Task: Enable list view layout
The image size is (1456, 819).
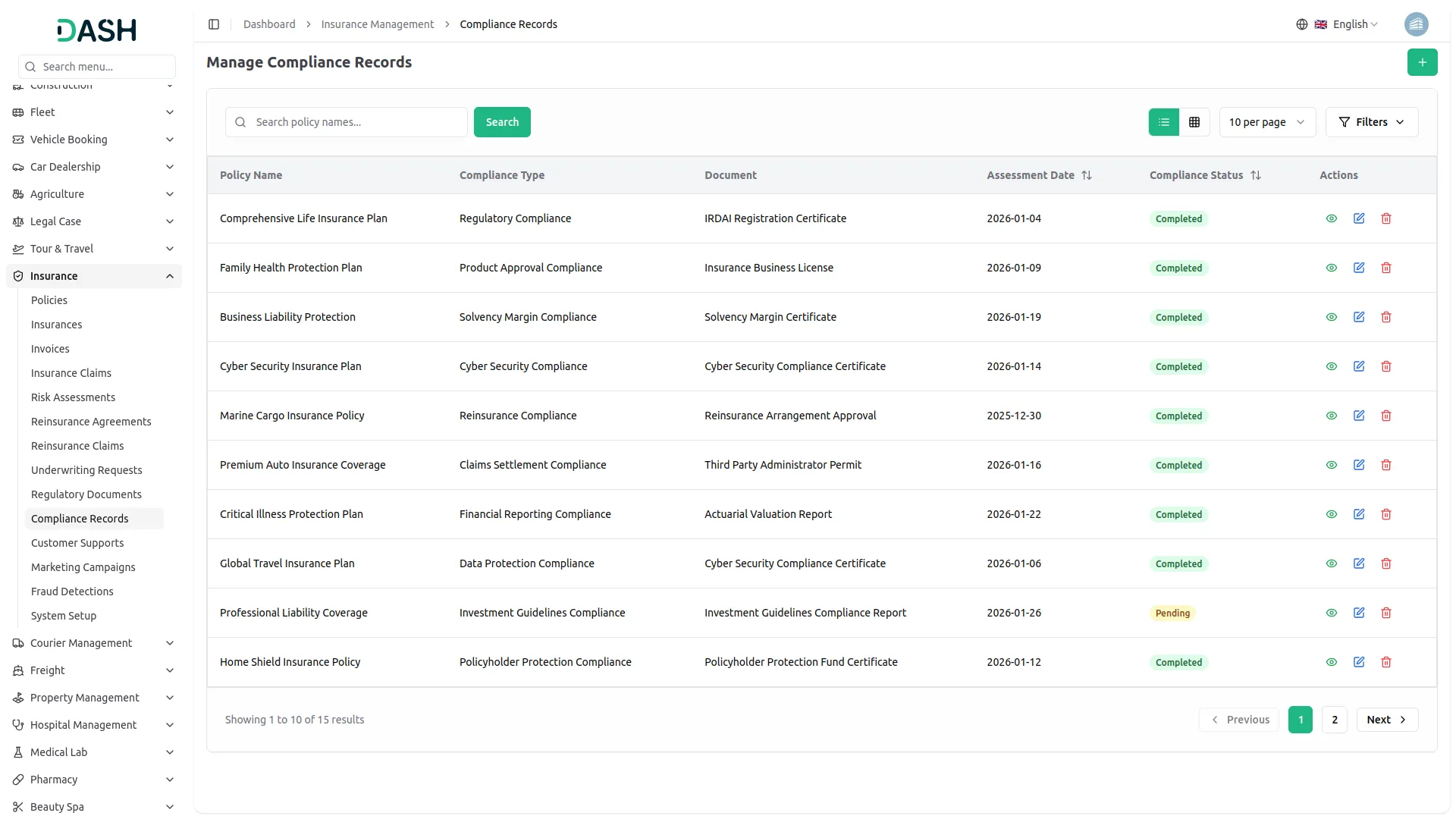Action: click(1164, 121)
